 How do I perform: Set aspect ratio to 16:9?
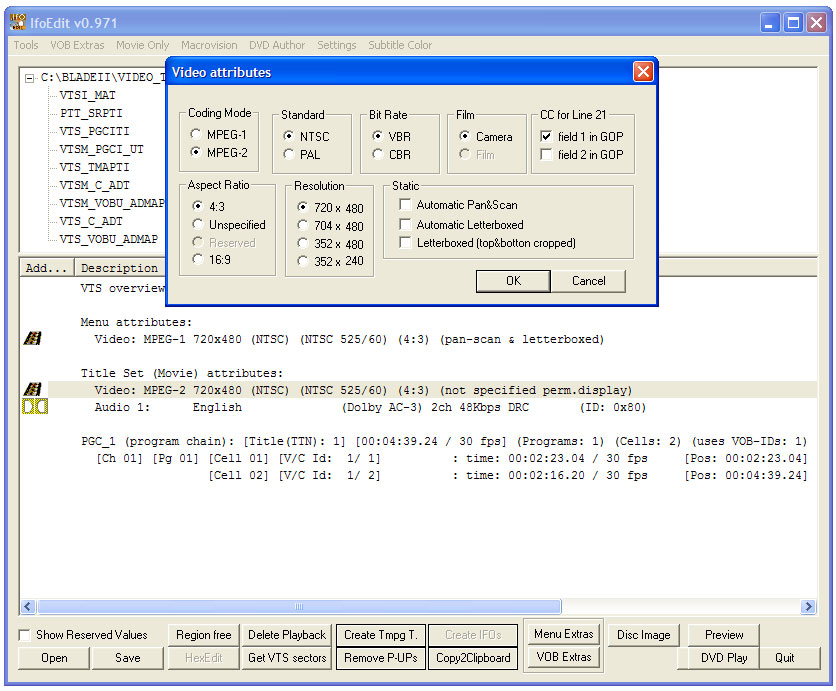(198, 260)
